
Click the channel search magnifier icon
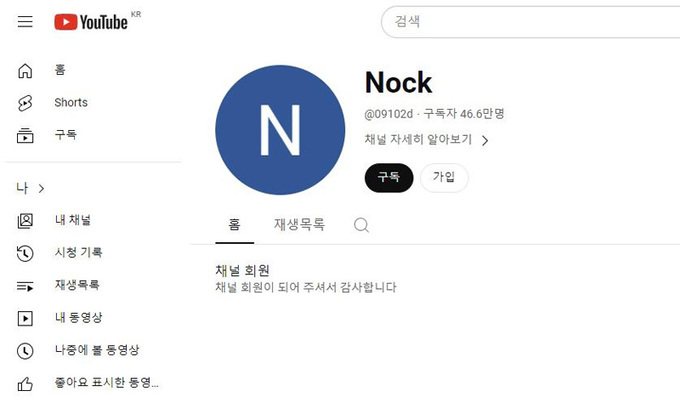[x=361, y=225]
